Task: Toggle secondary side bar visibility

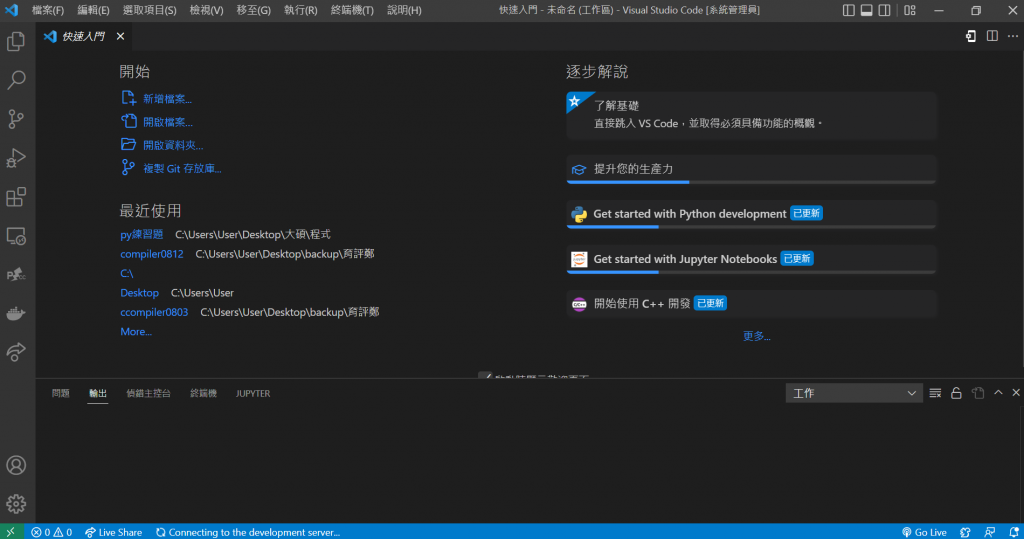Action: (884, 10)
